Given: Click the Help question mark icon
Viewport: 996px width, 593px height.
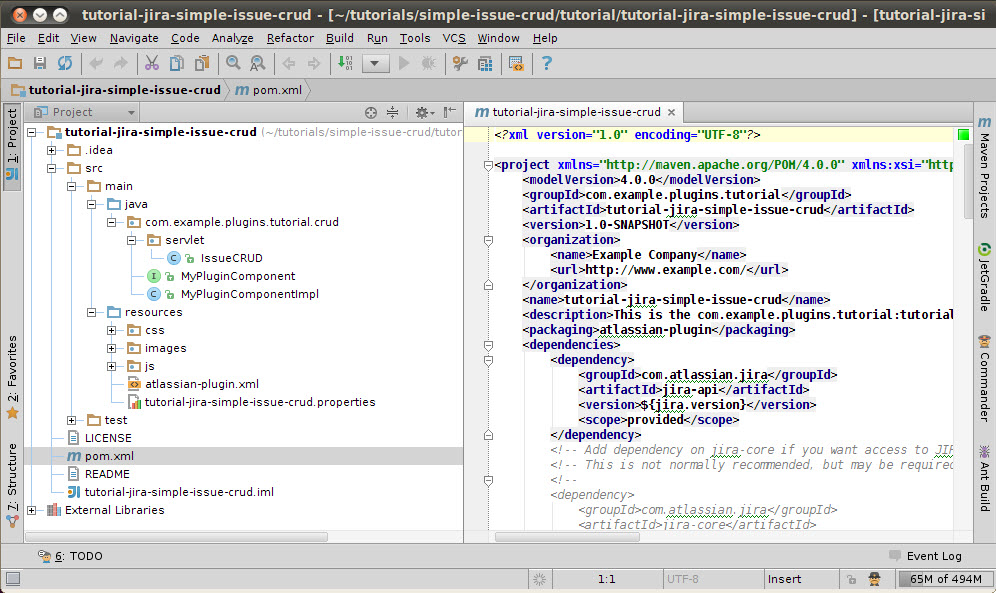Looking at the screenshot, I should (546, 63).
